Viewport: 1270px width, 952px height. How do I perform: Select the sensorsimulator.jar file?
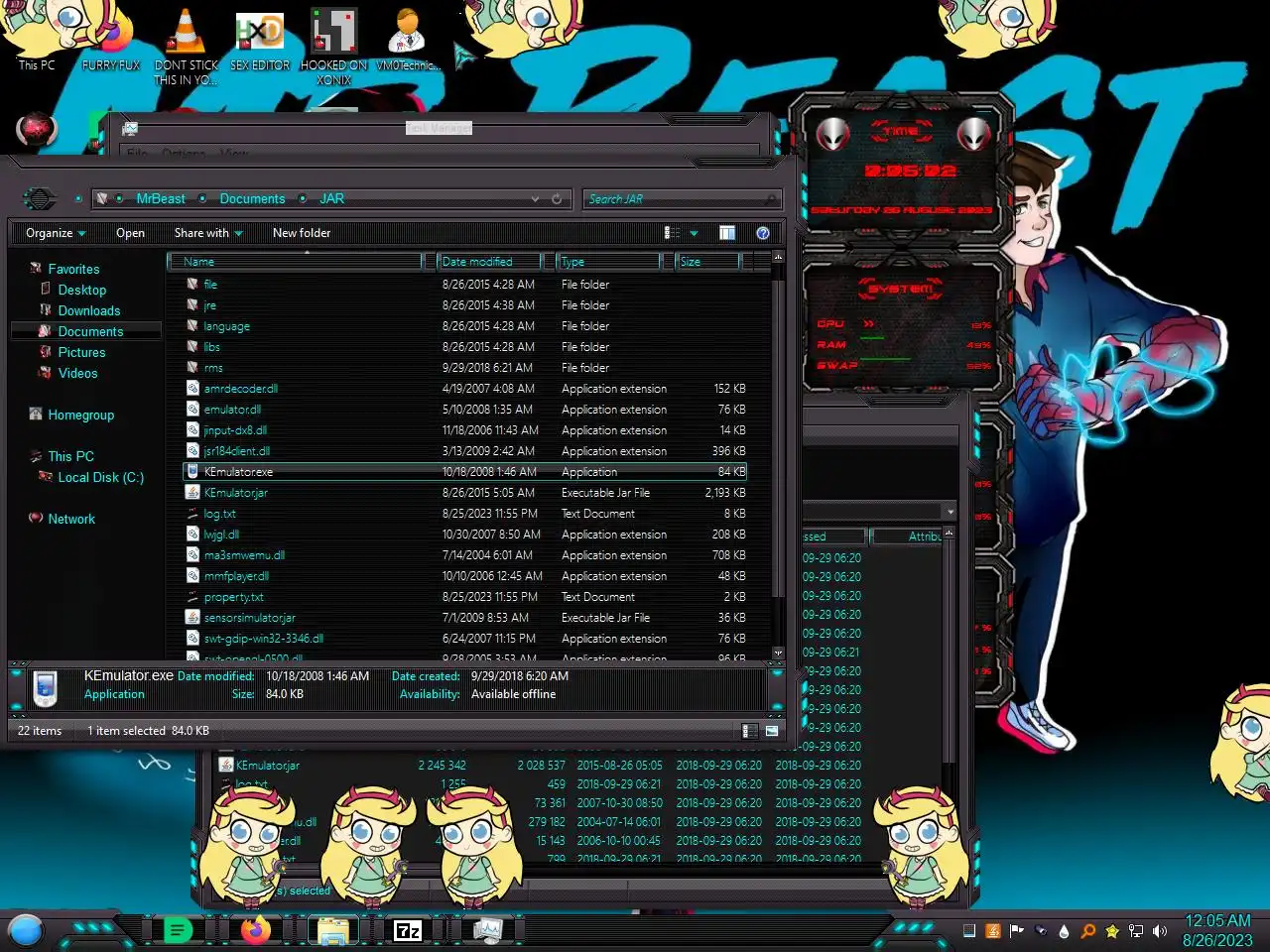pyautogui.click(x=466, y=618)
